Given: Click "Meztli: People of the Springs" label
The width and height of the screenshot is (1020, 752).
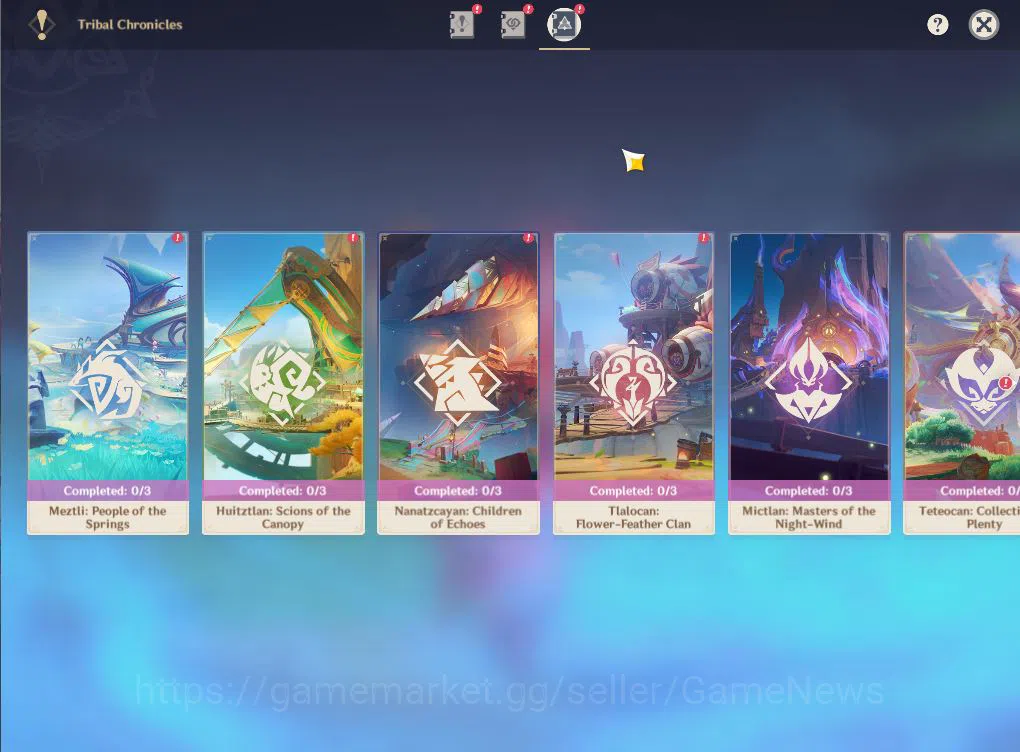Looking at the screenshot, I should coord(107,517).
